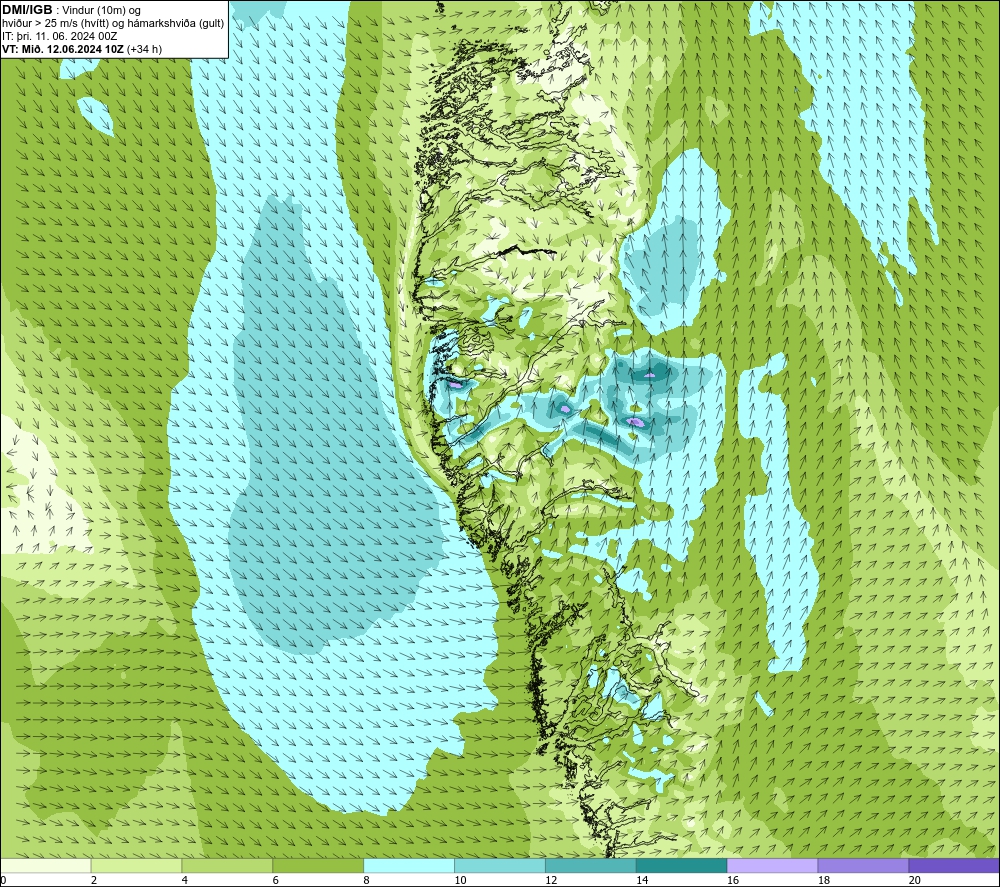The width and height of the screenshot is (1000, 887).
Task: Click the "Vindur (10m) og" caption text
Action: click(x=101, y=11)
